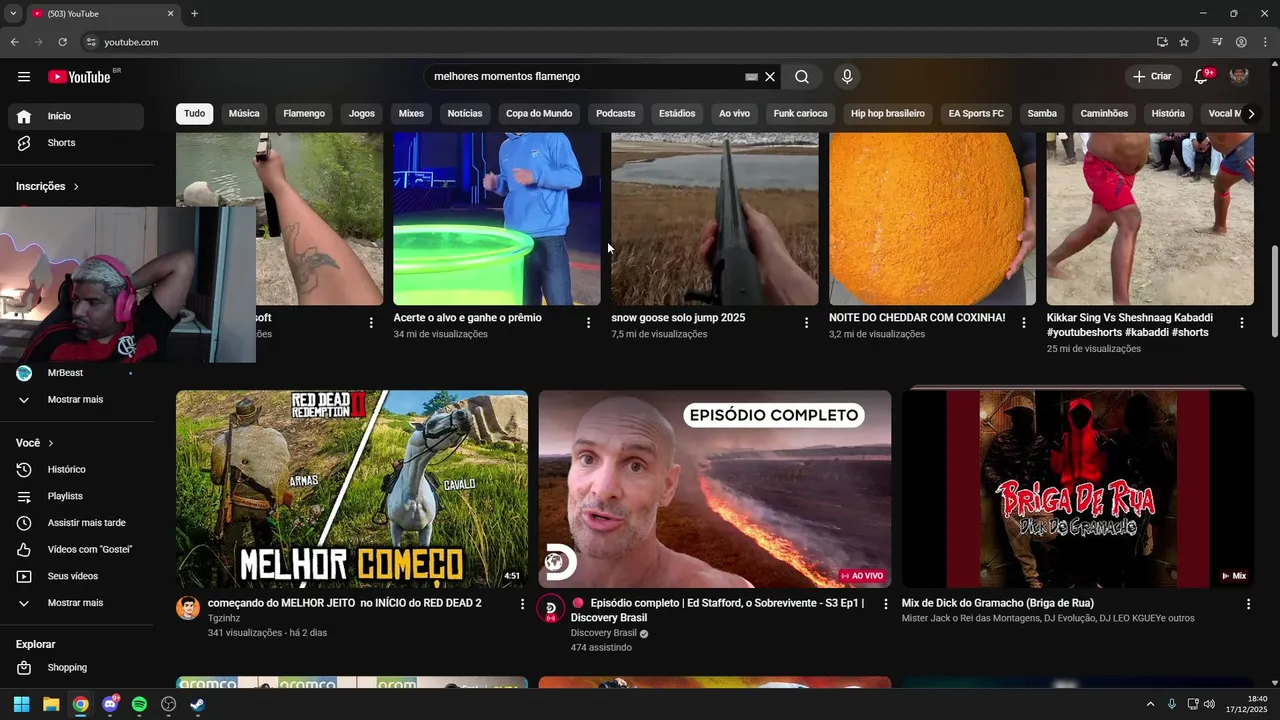The height and width of the screenshot is (720, 1280).
Task: Open the notifications bell
Action: 1201,77
